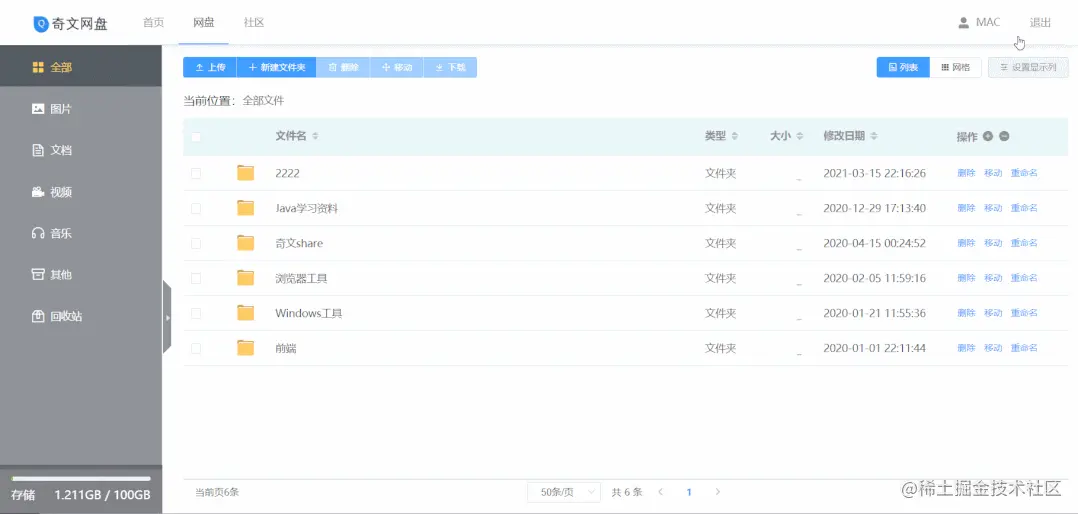Click the Java学习资料 folder icon
This screenshot has width=1078, height=514.
click(245, 208)
